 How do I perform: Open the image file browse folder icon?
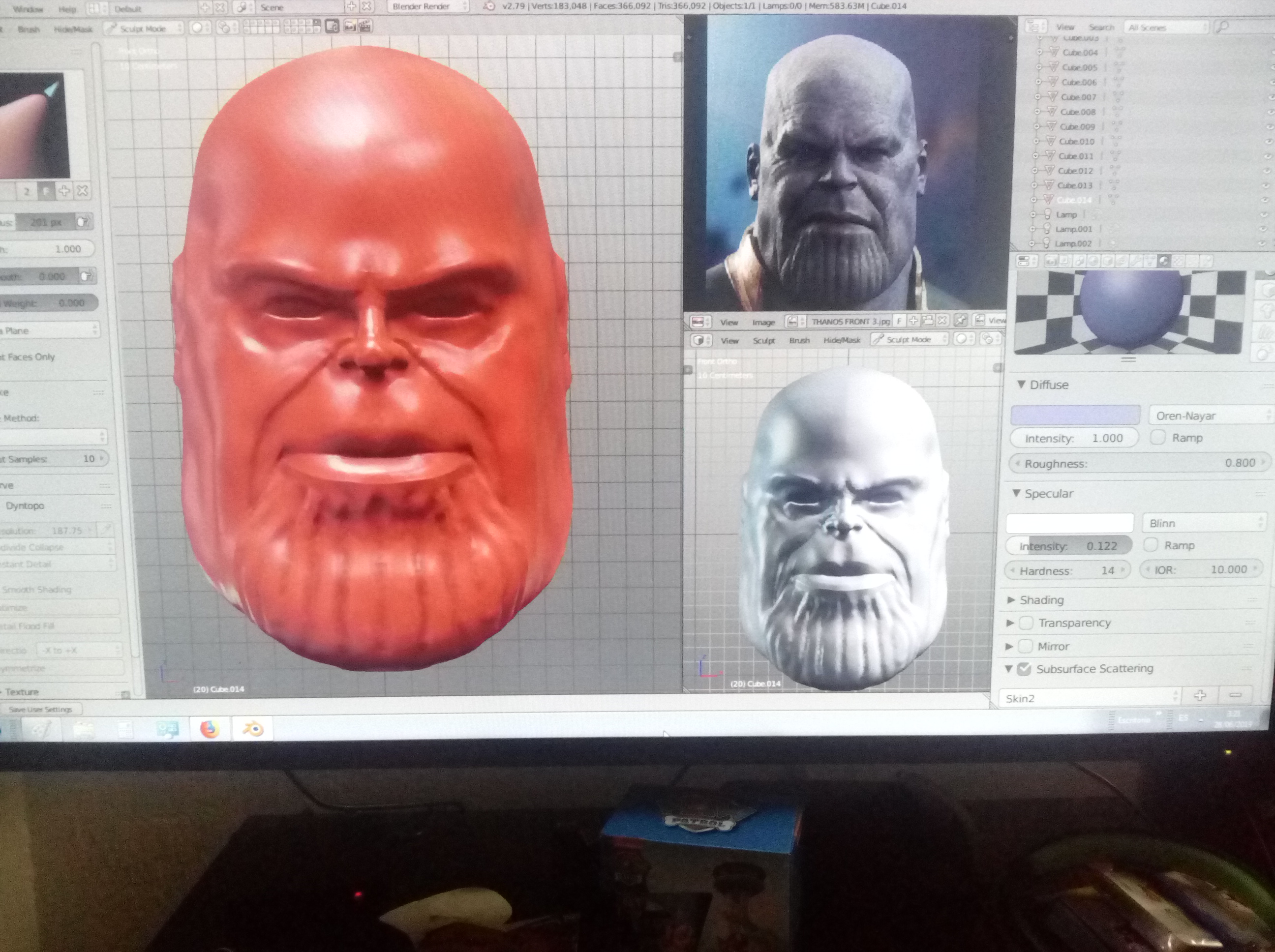pos(928,321)
